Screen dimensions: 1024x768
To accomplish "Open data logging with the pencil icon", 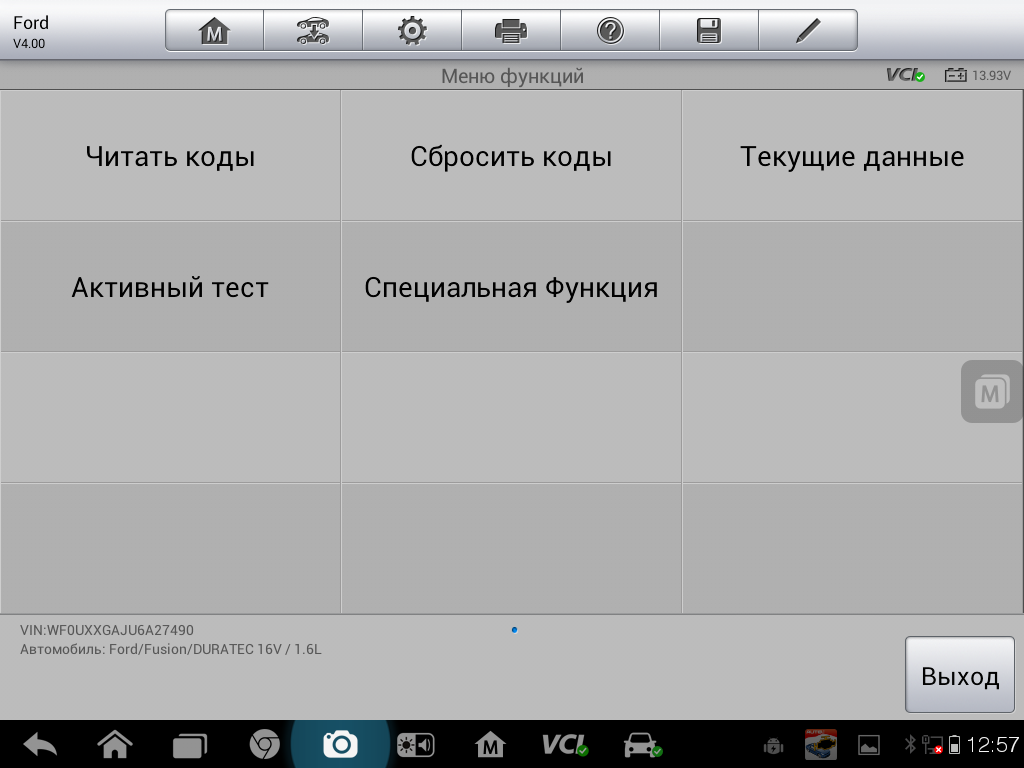I will (x=808, y=31).
